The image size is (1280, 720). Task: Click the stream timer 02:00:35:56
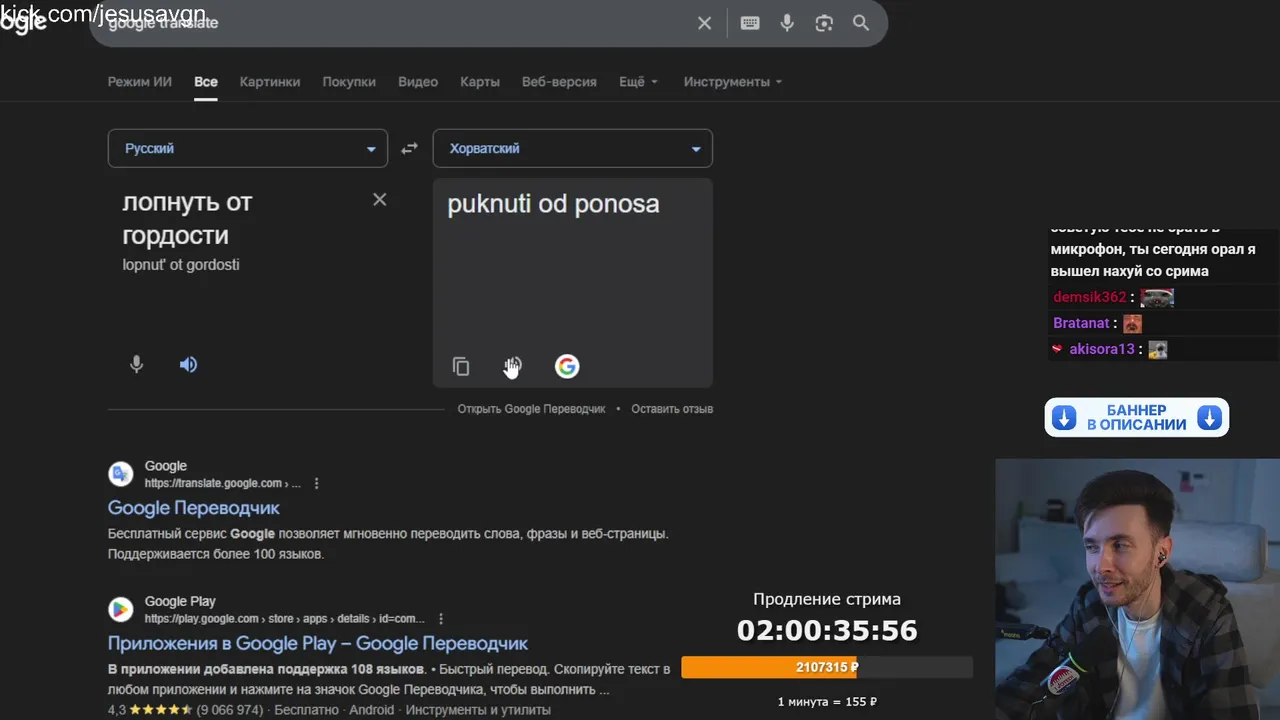click(x=827, y=631)
